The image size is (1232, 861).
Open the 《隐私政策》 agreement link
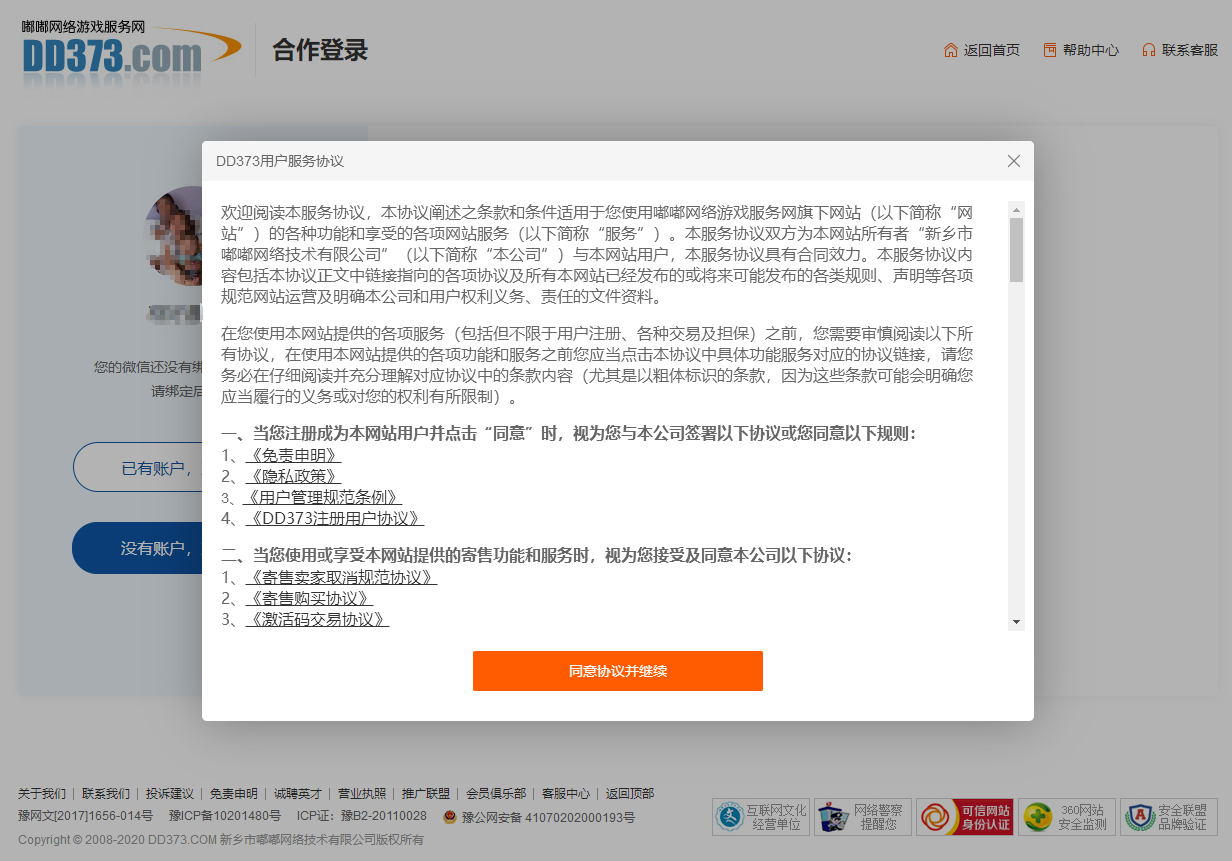click(293, 476)
